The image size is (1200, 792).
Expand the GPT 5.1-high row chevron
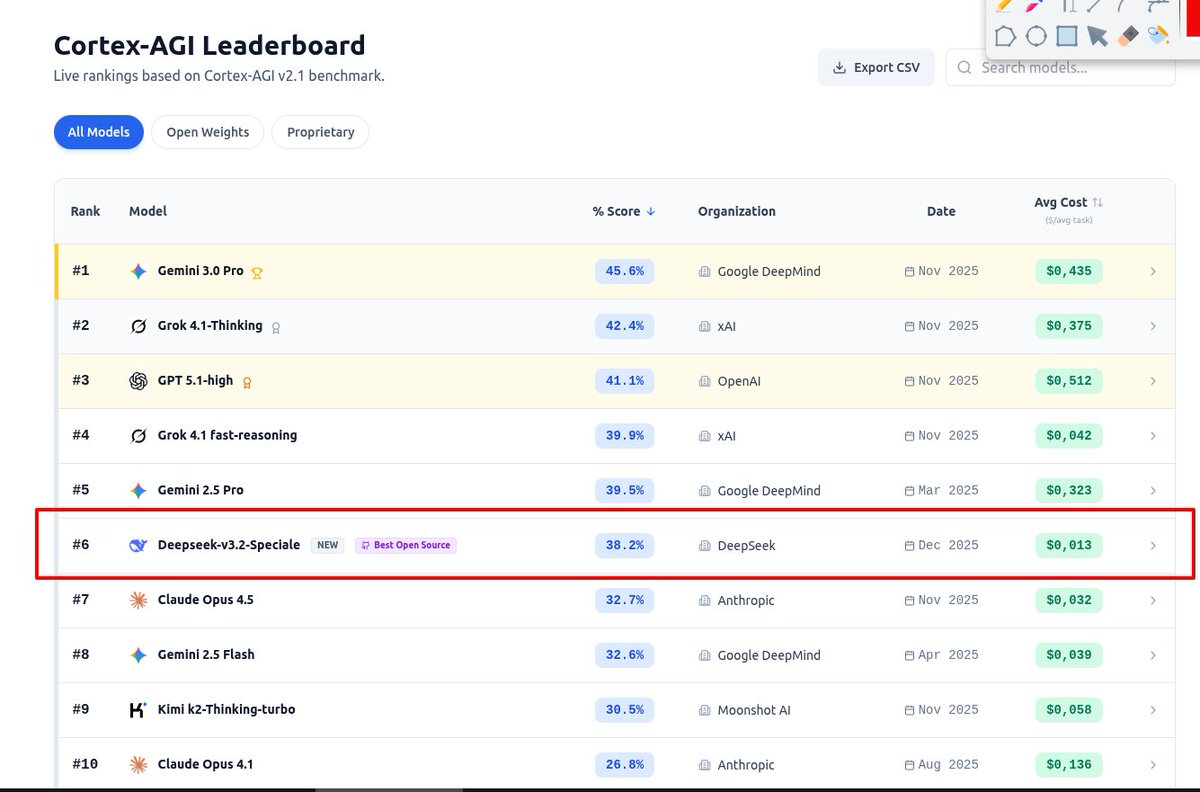[x=1153, y=381]
